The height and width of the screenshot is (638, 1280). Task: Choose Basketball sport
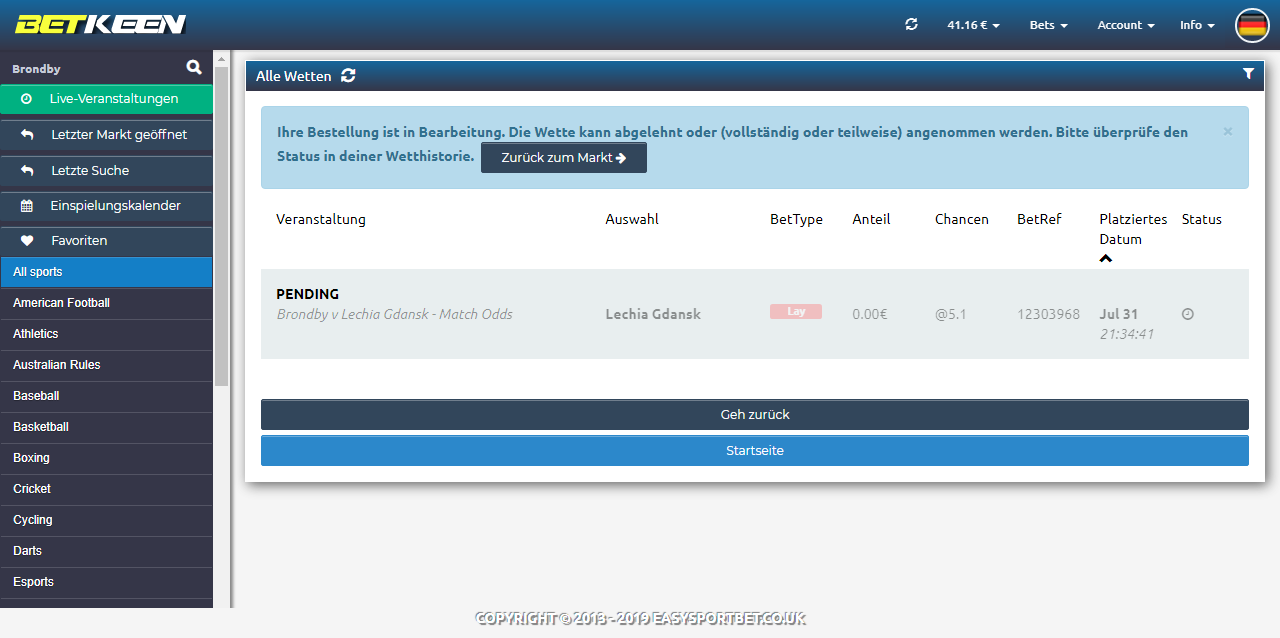click(106, 427)
